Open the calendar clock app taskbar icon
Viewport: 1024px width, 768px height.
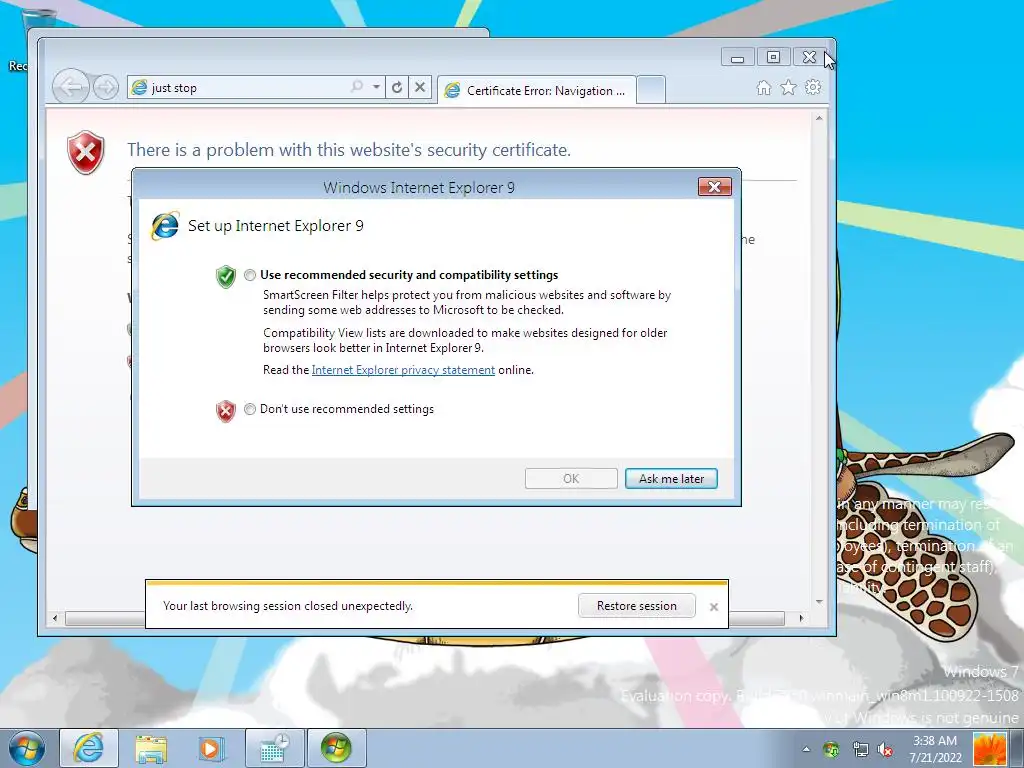(x=275, y=748)
